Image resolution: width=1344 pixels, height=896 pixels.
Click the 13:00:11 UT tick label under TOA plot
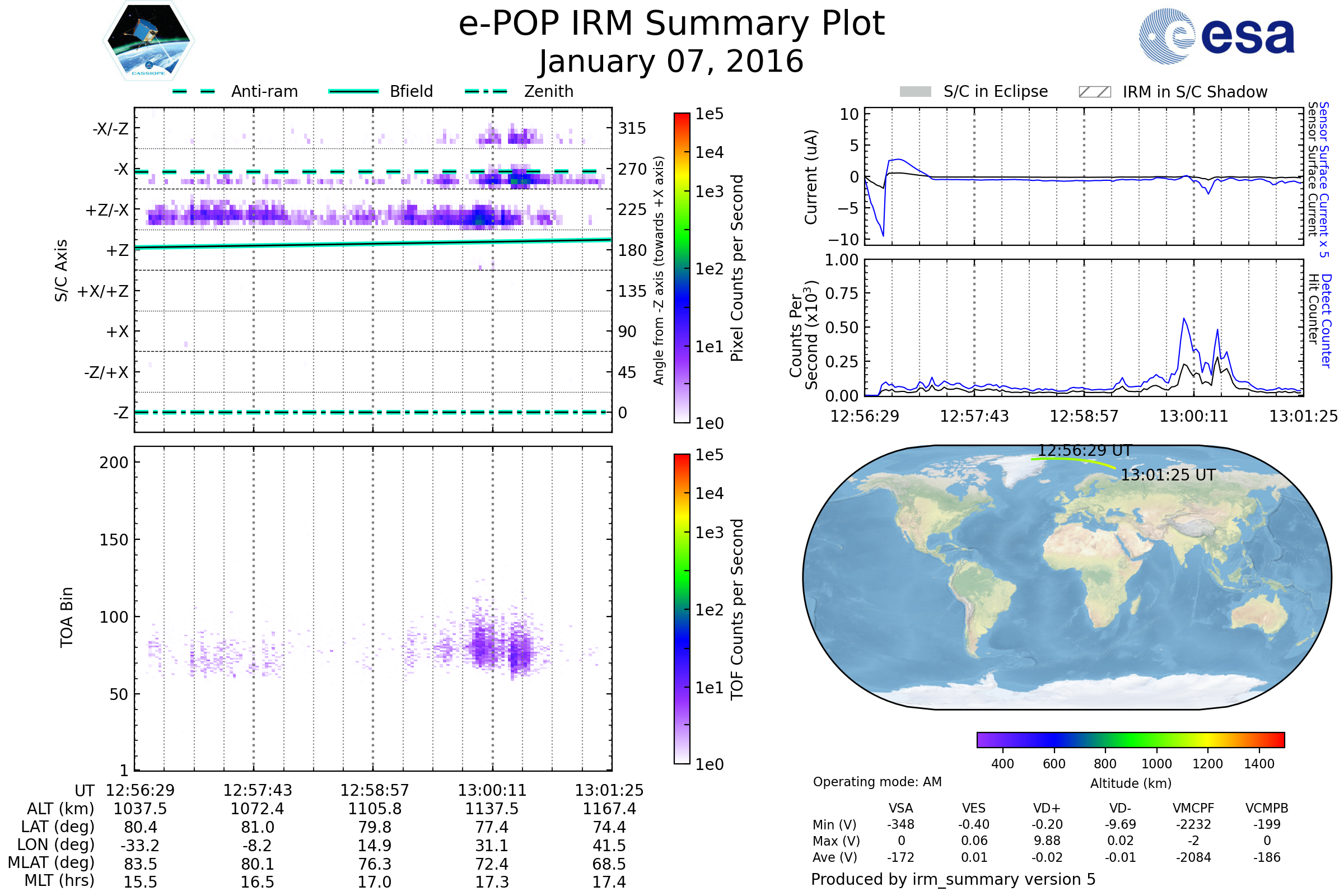click(x=492, y=790)
